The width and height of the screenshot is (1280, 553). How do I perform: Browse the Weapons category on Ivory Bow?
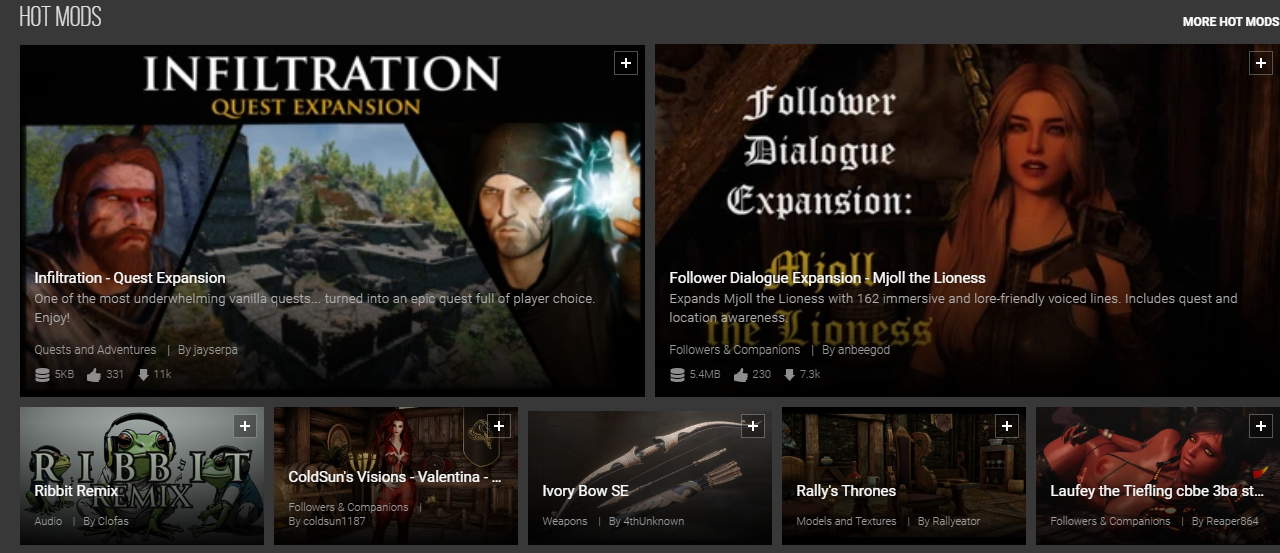(565, 521)
